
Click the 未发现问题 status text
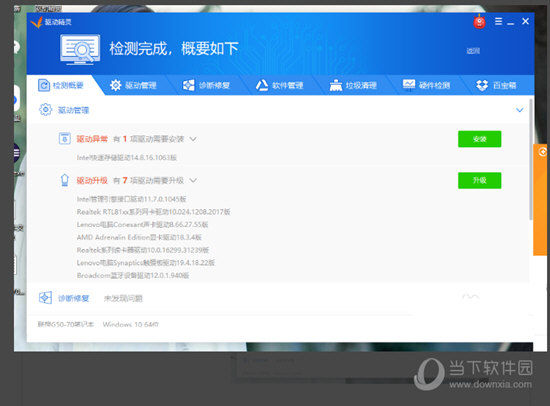click(123, 299)
